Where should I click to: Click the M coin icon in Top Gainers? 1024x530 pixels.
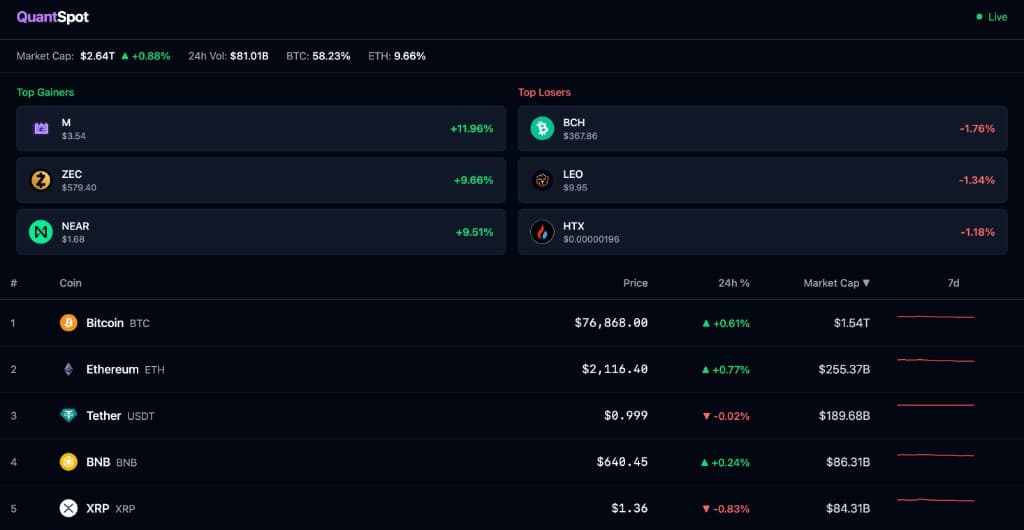(x=41, y=129)
